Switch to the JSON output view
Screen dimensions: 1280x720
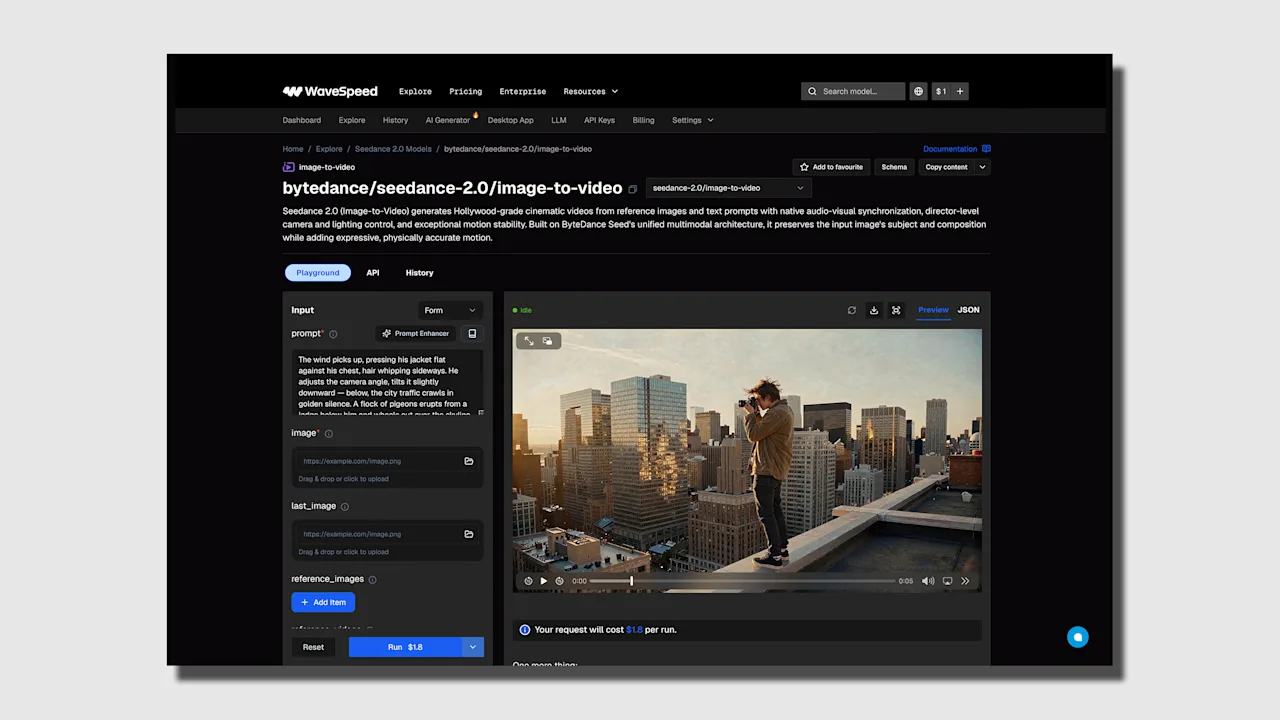click(x=968, y=310)
